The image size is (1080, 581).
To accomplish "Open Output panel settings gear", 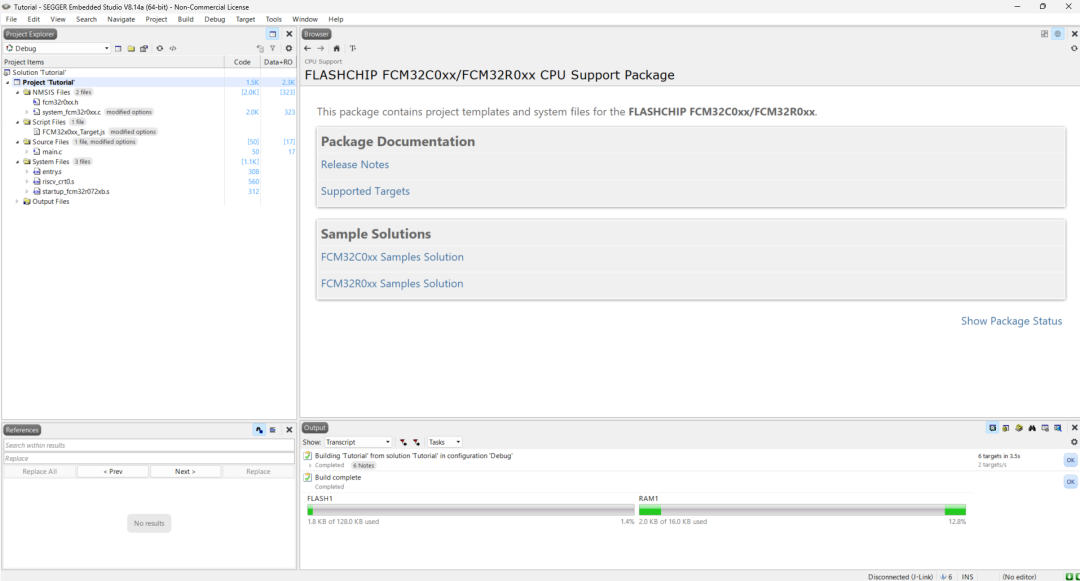I will click(1074, 442).
